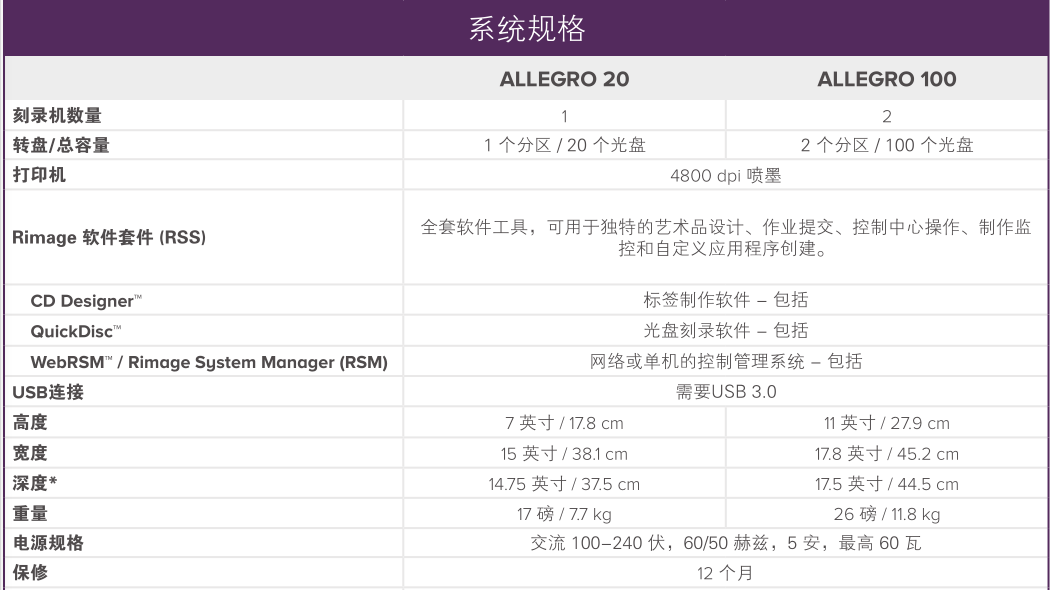Image resolution: width=1052 pixels, height=590 pixels.
Task: Click the 转盘/总容量 row label
Action: tap(61, 145)
